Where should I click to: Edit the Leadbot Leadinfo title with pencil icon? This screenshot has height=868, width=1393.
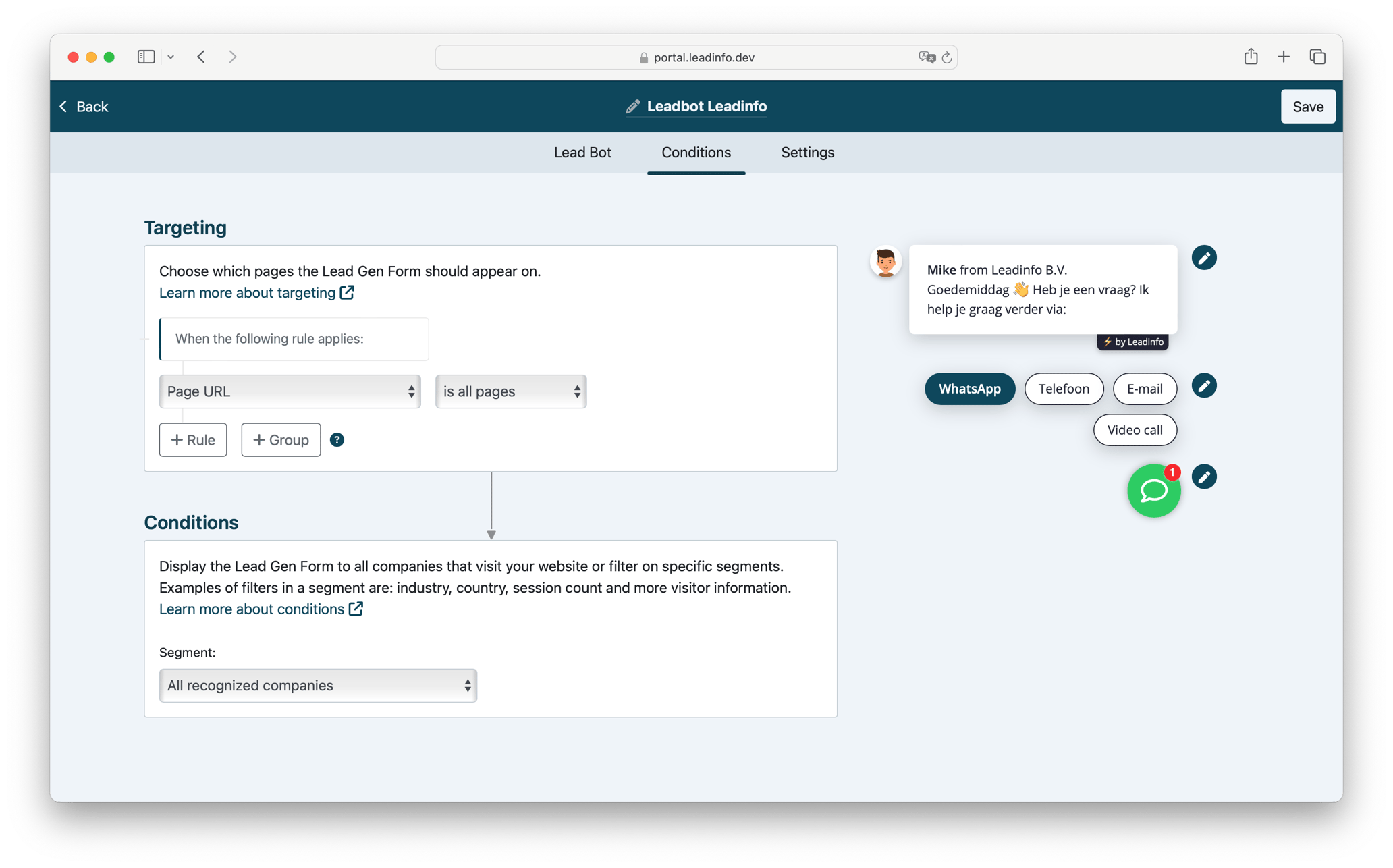[633, 106]
